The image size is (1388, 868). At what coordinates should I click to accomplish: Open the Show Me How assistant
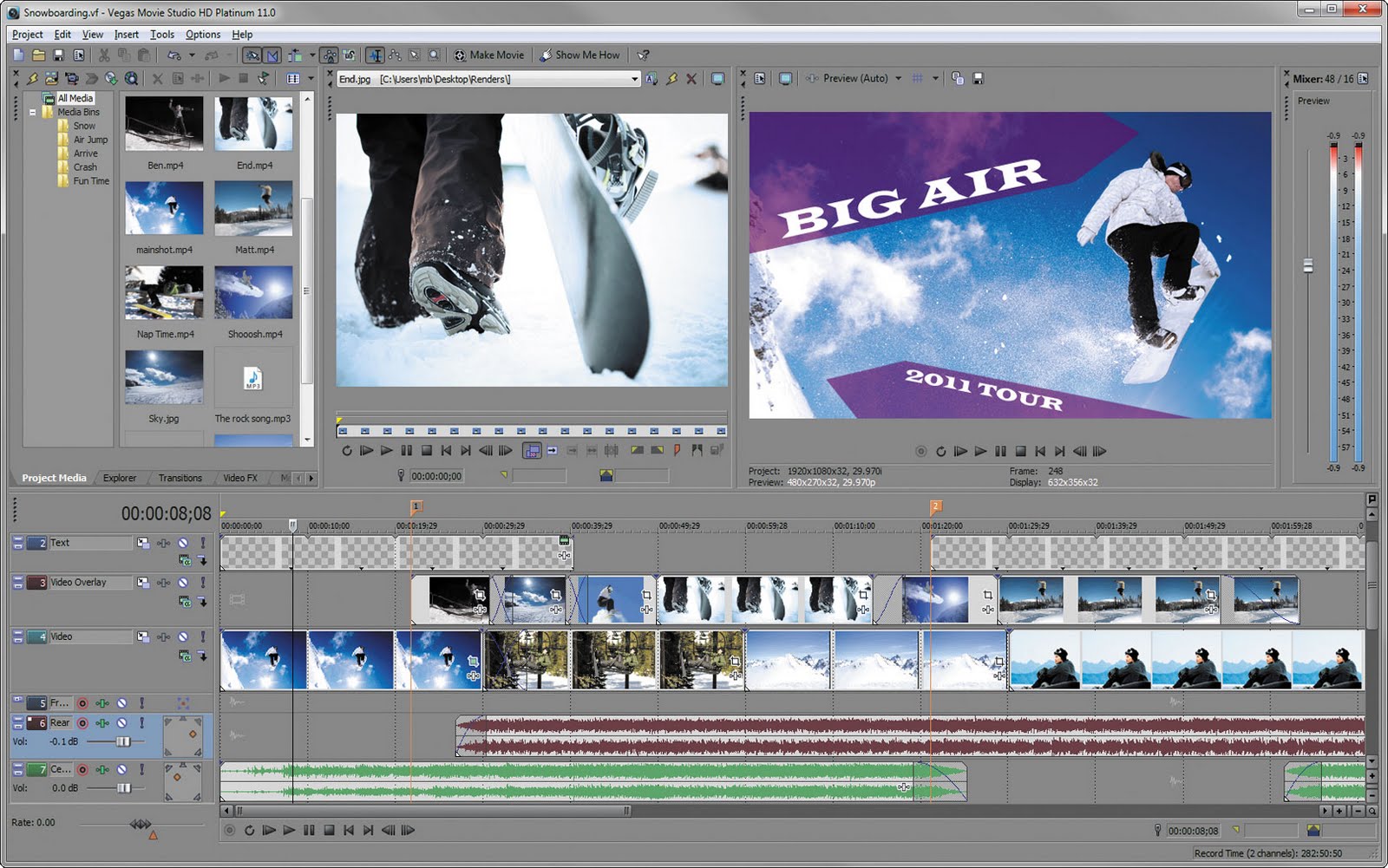[x=581, y=55]
